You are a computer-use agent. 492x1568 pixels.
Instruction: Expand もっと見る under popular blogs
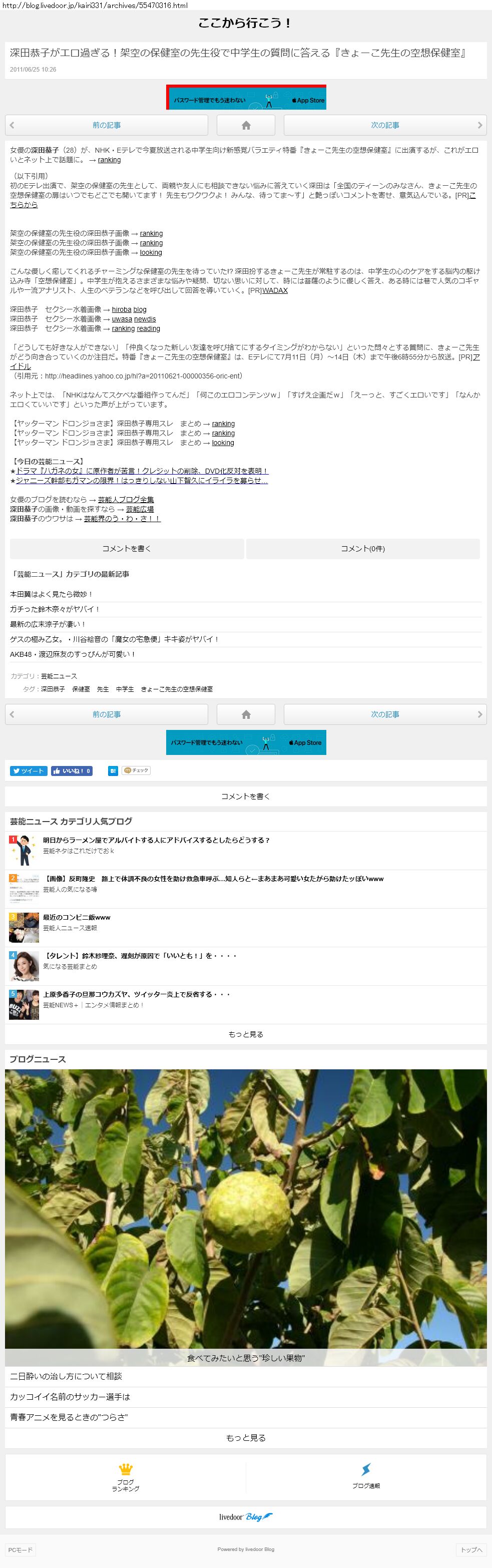click(245, 1033)
